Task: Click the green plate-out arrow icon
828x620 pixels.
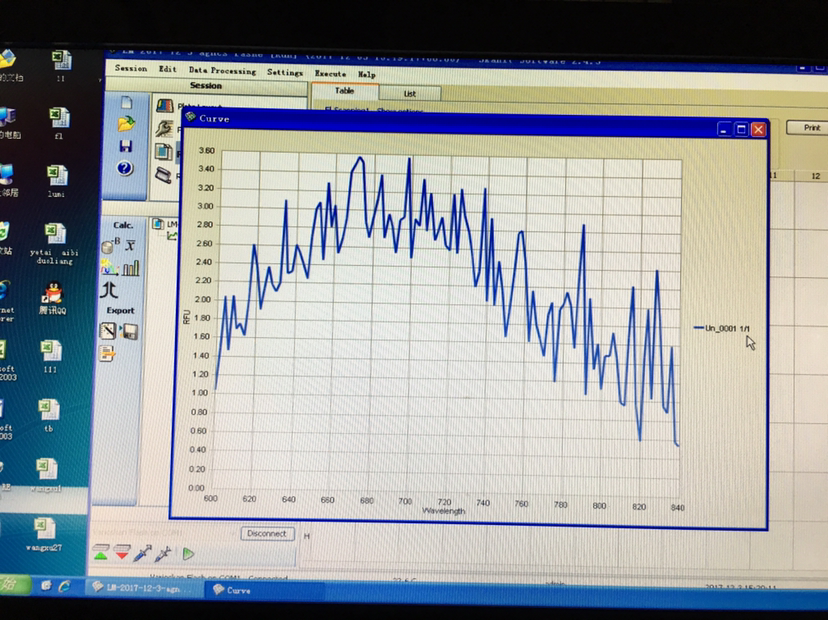Action: point(101,552)
